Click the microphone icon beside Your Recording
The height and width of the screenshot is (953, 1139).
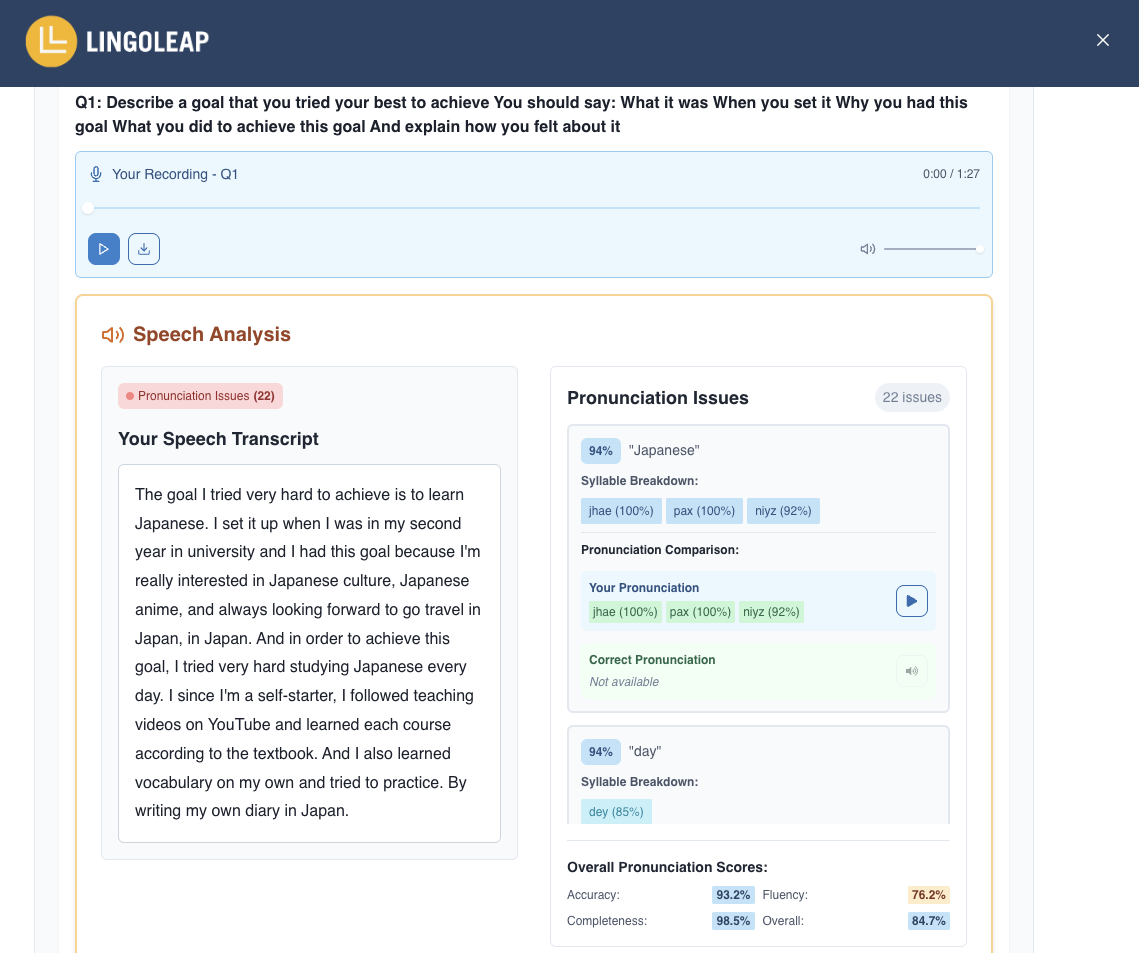96,174
